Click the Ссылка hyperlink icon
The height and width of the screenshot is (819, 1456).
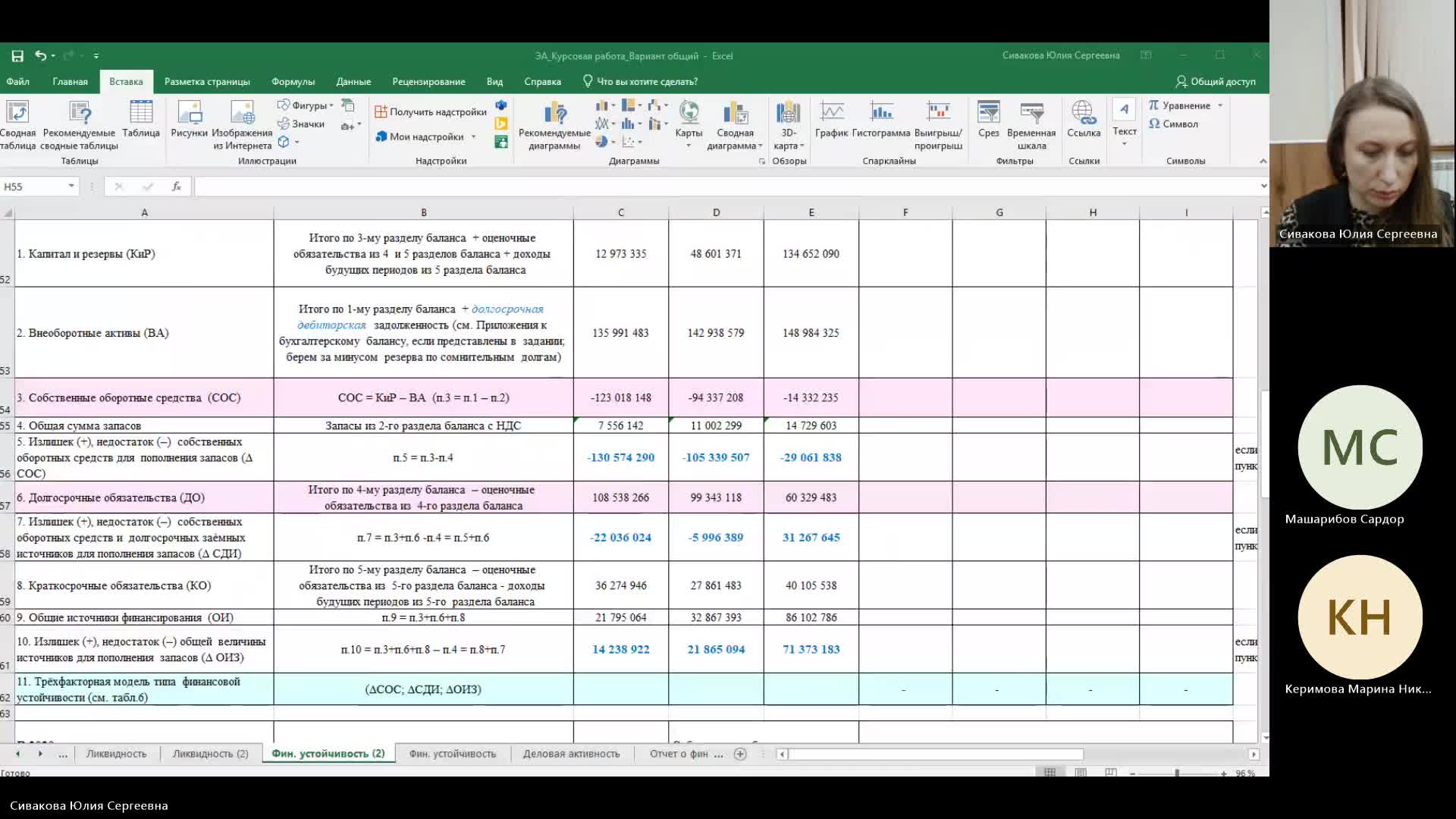(1084, 120)
